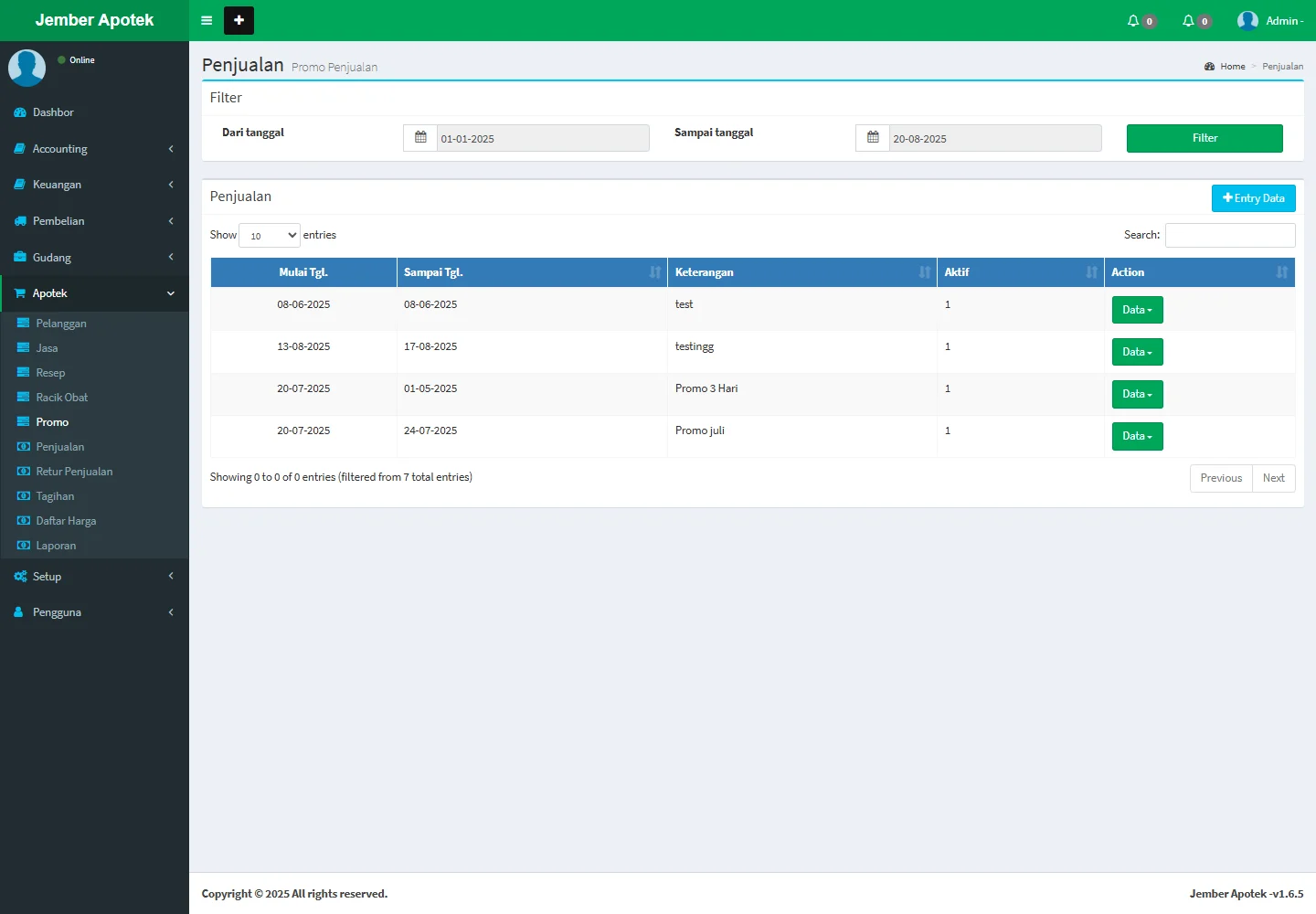
Task: Click the Entry Data button
Action: (1253, 198)
